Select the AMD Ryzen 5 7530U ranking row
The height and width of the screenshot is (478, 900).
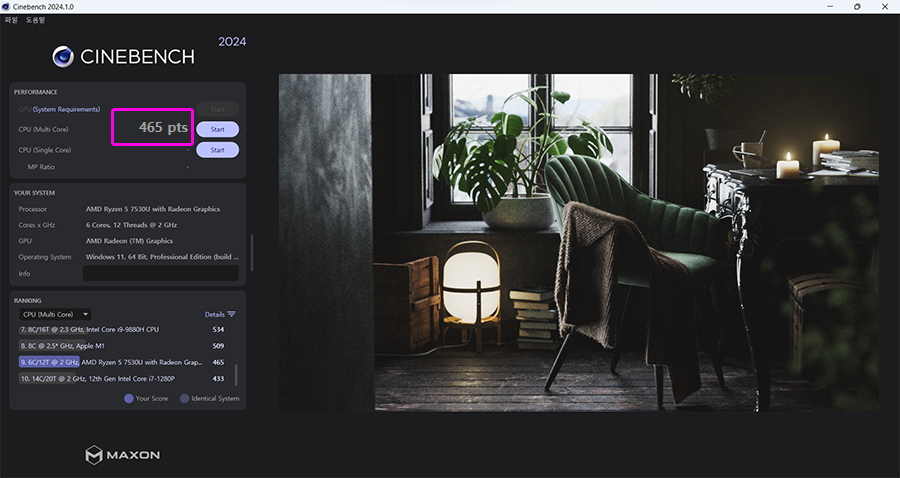[x=122, y=362]
